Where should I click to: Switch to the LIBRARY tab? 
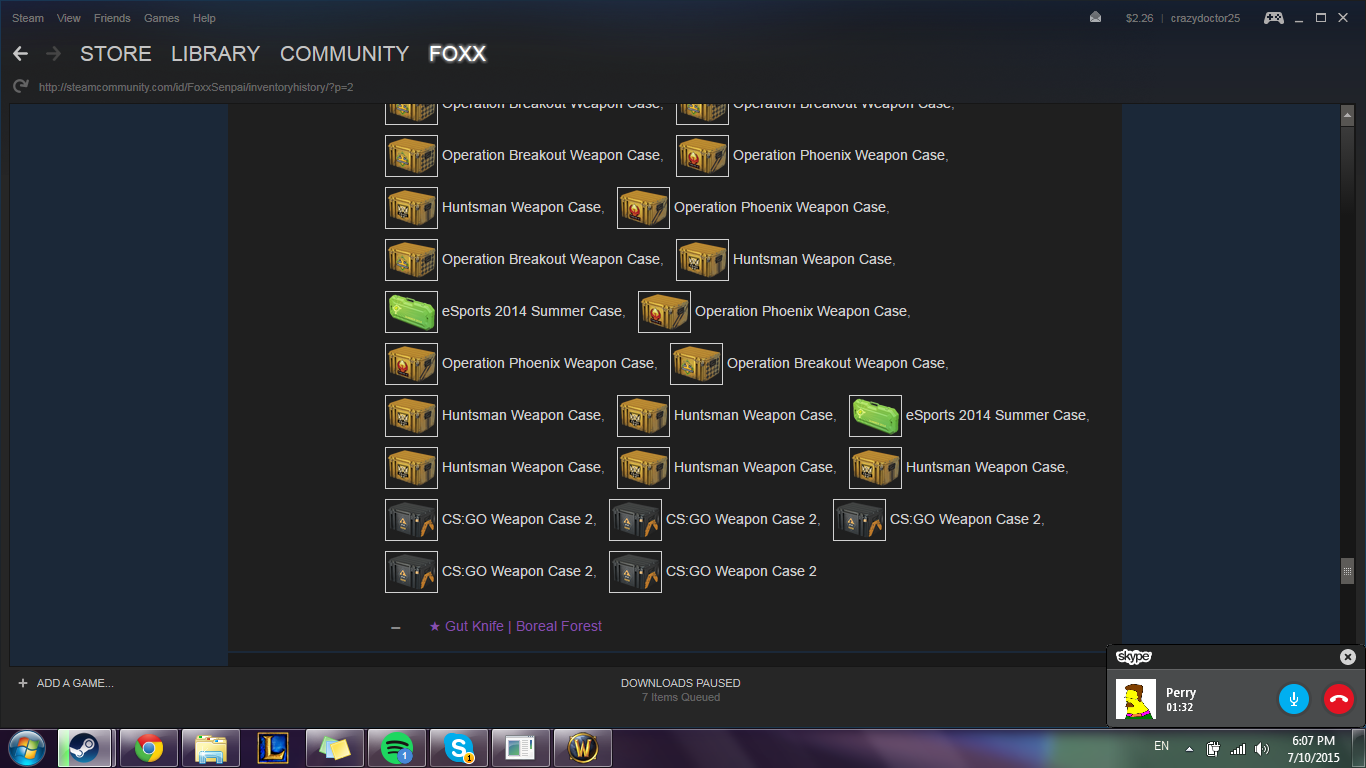215,54
